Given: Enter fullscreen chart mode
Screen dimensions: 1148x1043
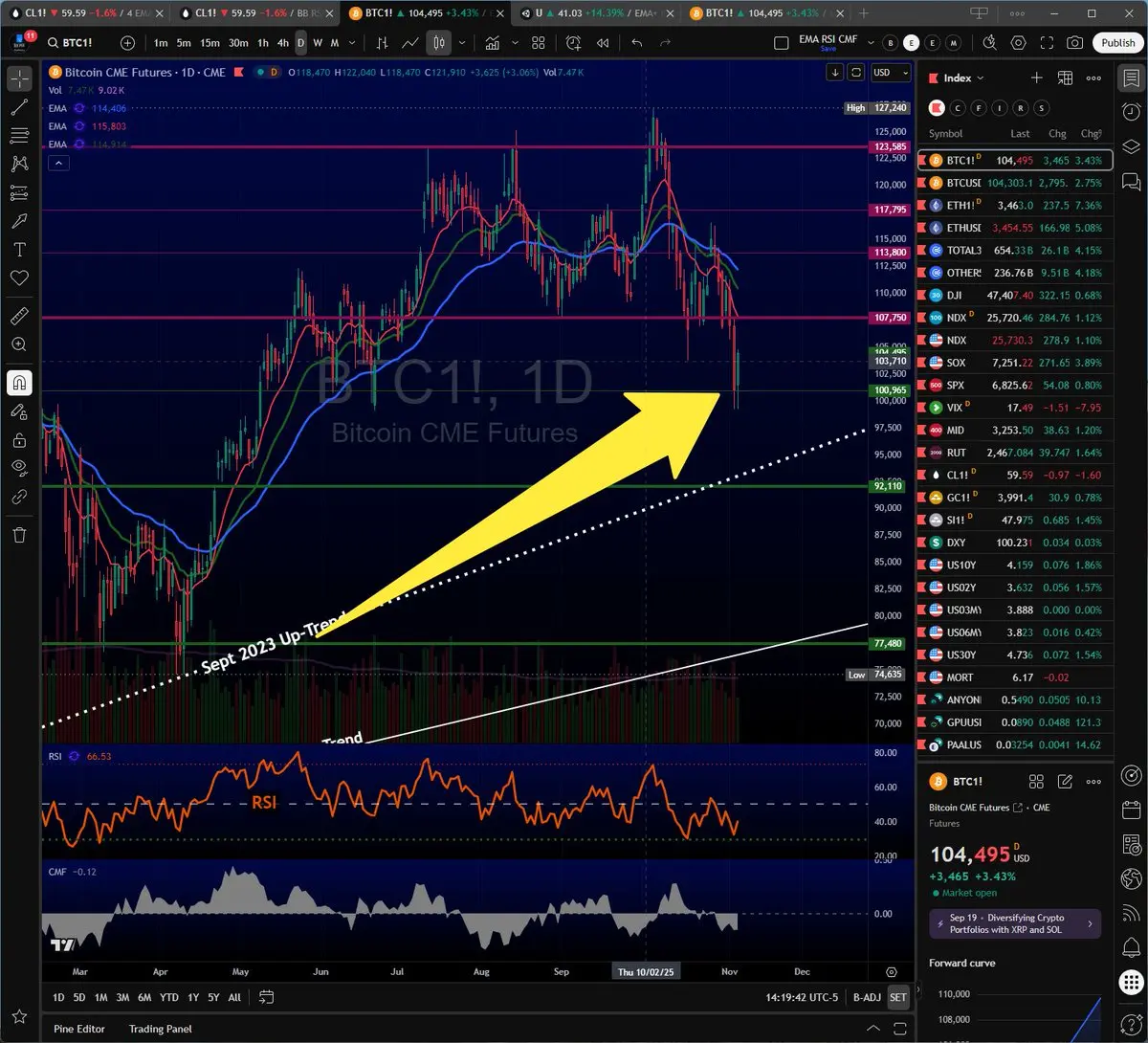Looking at the screenshot, I should click(x=1047, y=43).
